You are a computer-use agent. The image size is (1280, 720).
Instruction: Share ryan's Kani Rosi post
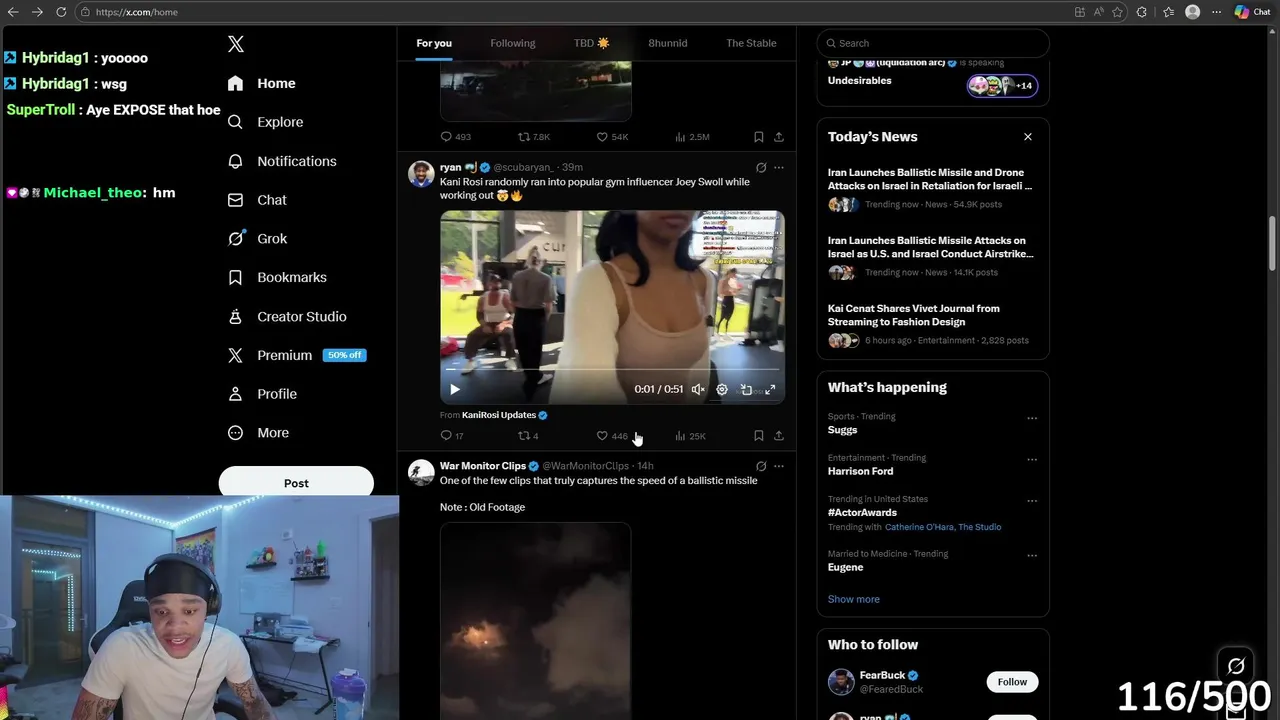(779, 436)
